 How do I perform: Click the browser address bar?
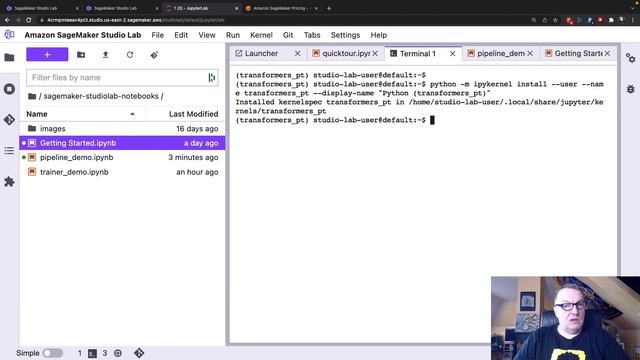point(282,20)
